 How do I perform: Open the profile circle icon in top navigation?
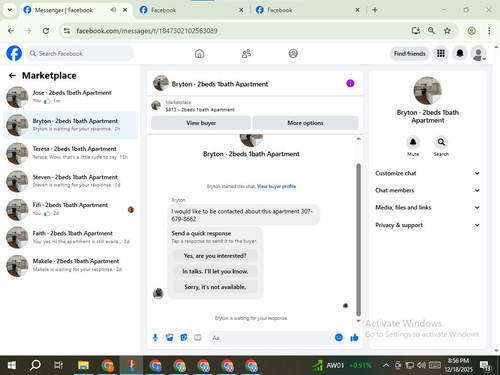tap(293, 53)
